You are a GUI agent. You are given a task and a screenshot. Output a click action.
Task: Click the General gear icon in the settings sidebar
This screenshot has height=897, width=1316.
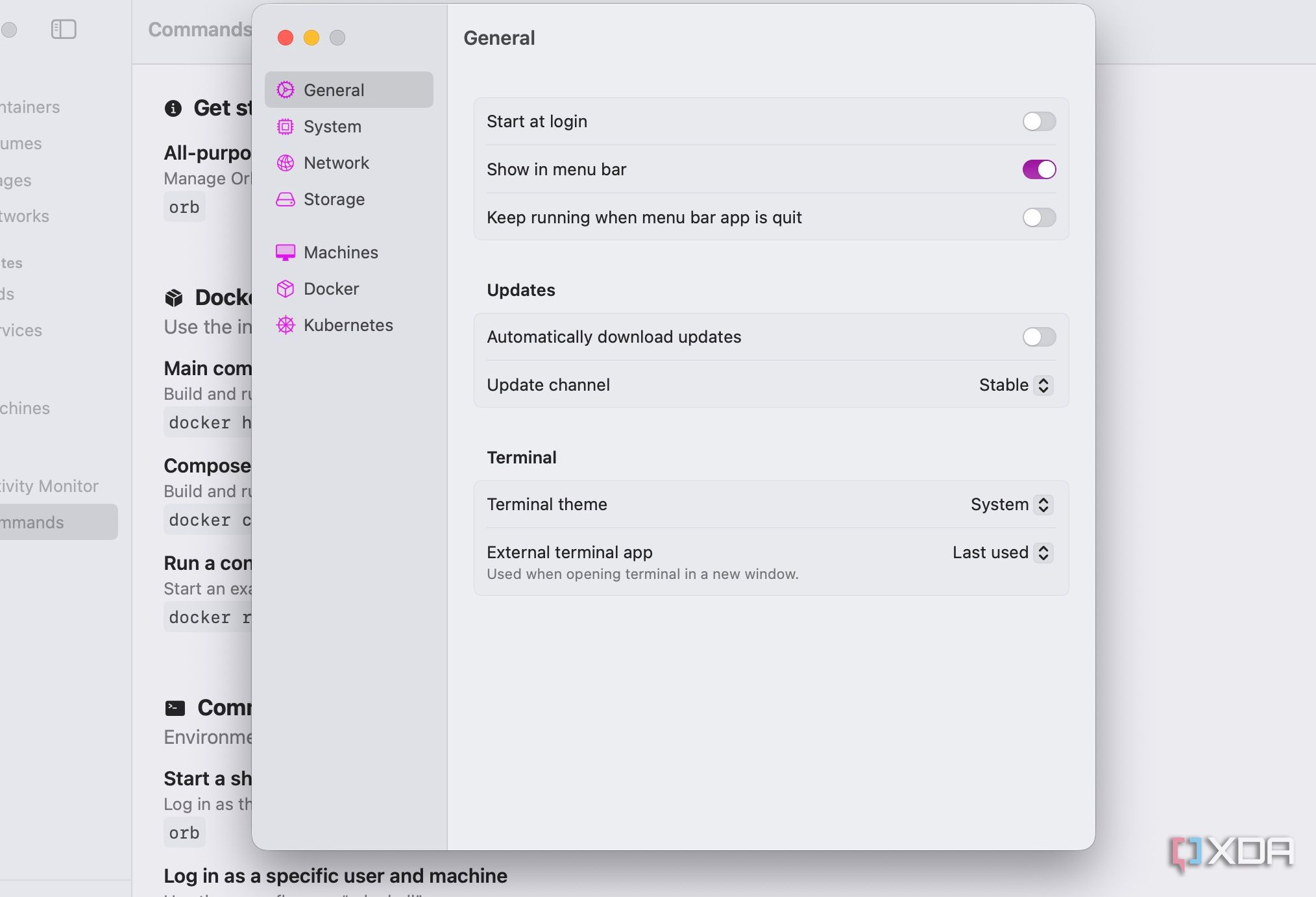tap(286, 90)
